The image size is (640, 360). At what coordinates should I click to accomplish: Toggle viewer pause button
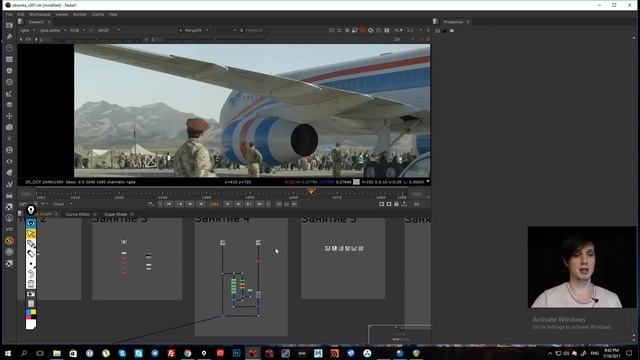click(386, 30)
